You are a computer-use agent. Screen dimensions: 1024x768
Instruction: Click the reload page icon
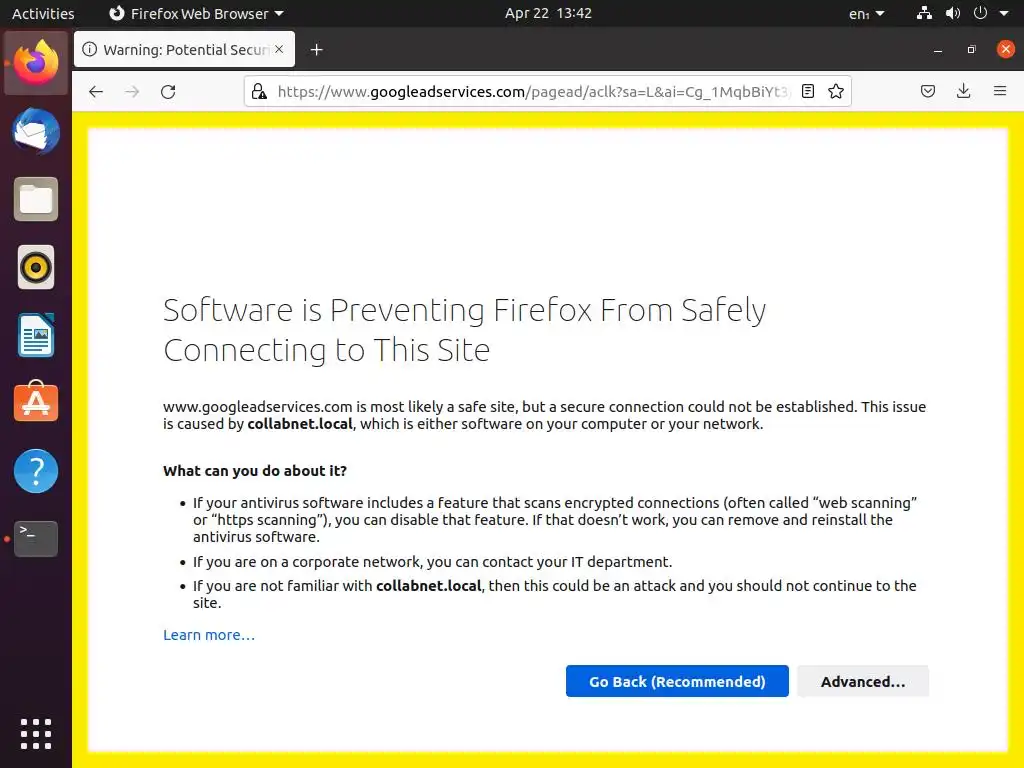[x=168, y=91]
